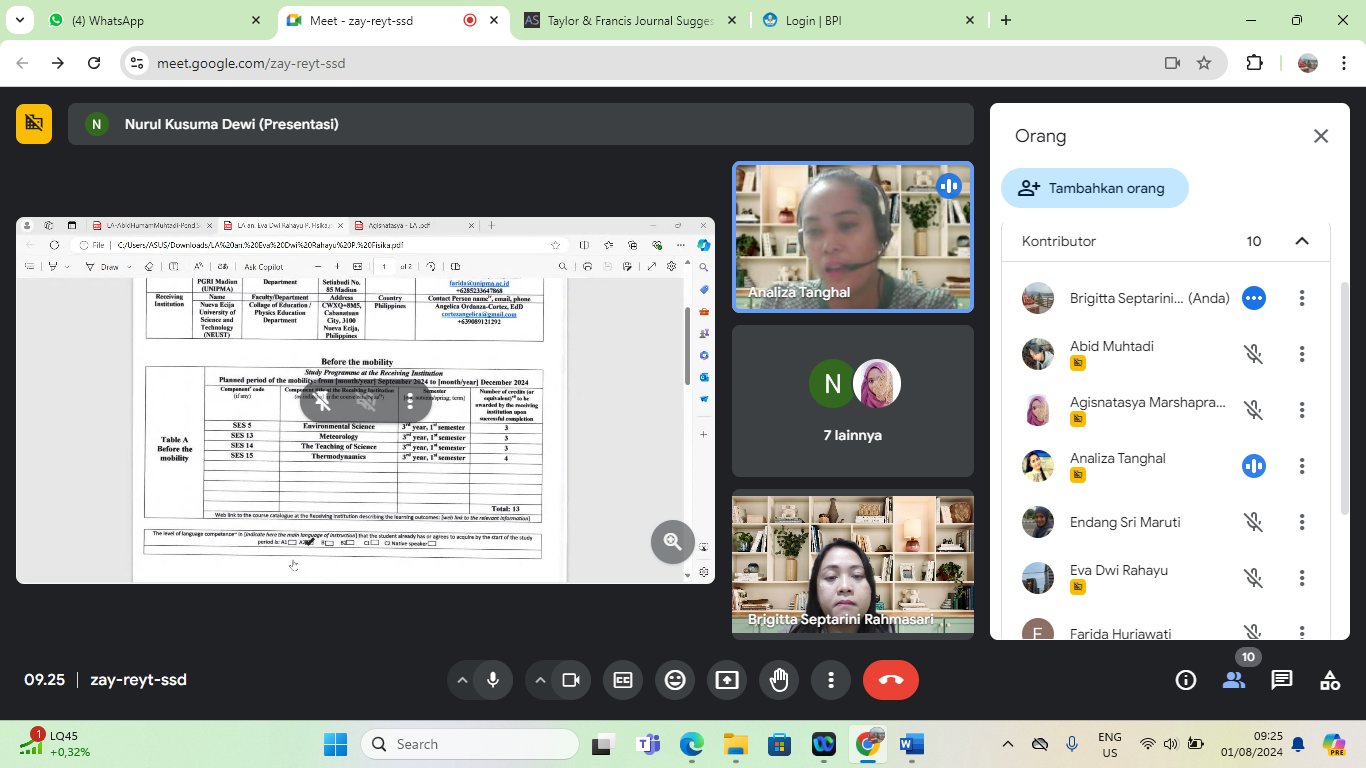Toggle the microphone on or off

click(x=493, y=680)
